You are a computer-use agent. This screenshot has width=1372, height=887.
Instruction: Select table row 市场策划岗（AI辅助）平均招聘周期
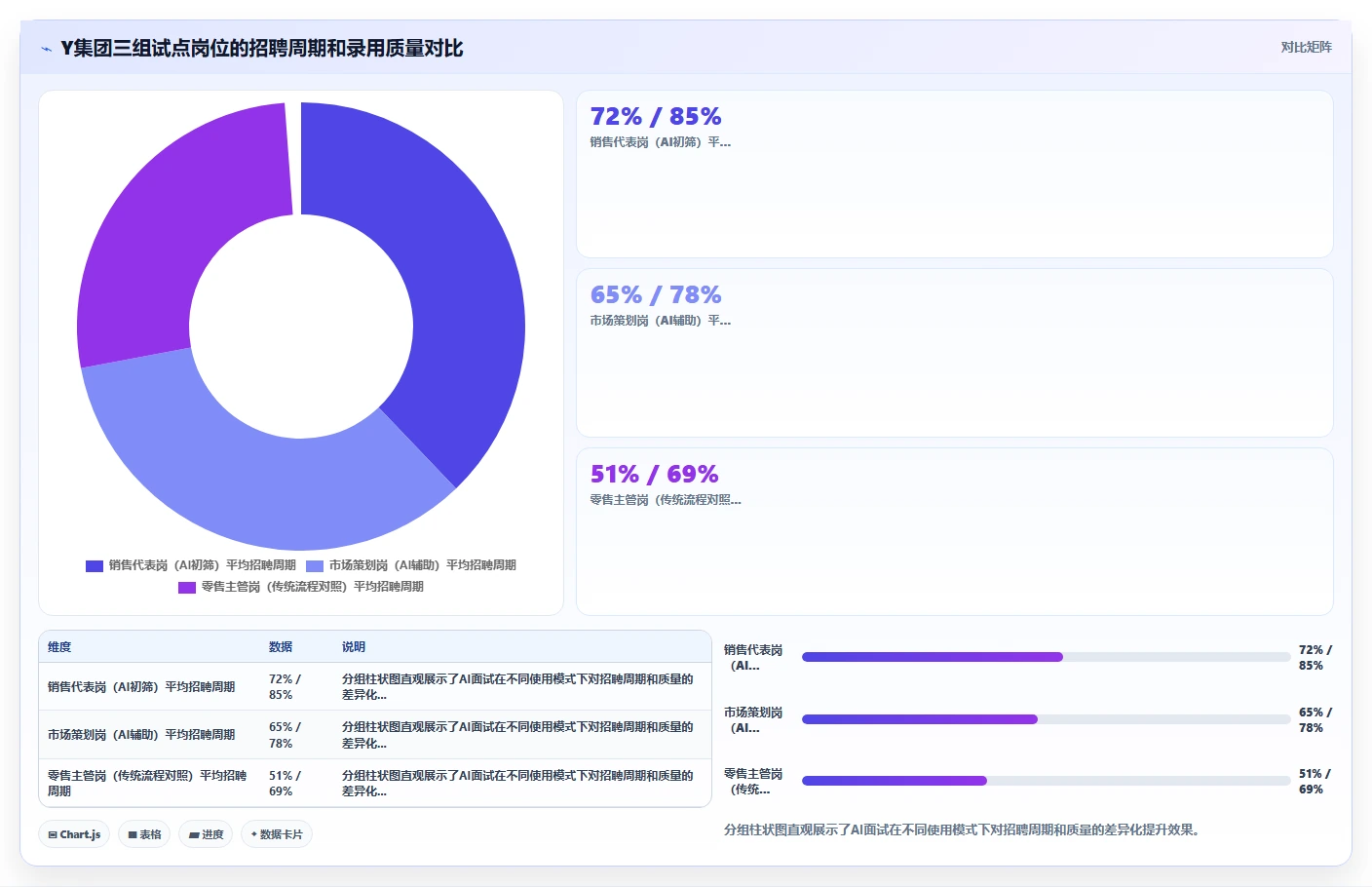coord(375,735)
